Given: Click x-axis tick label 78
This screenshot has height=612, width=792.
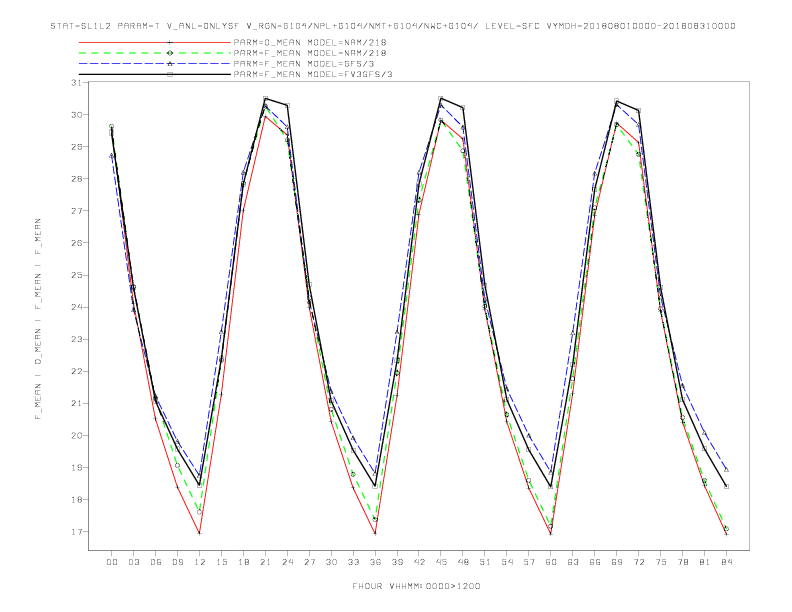Looking at the screenshot, I should click(683, 562).
